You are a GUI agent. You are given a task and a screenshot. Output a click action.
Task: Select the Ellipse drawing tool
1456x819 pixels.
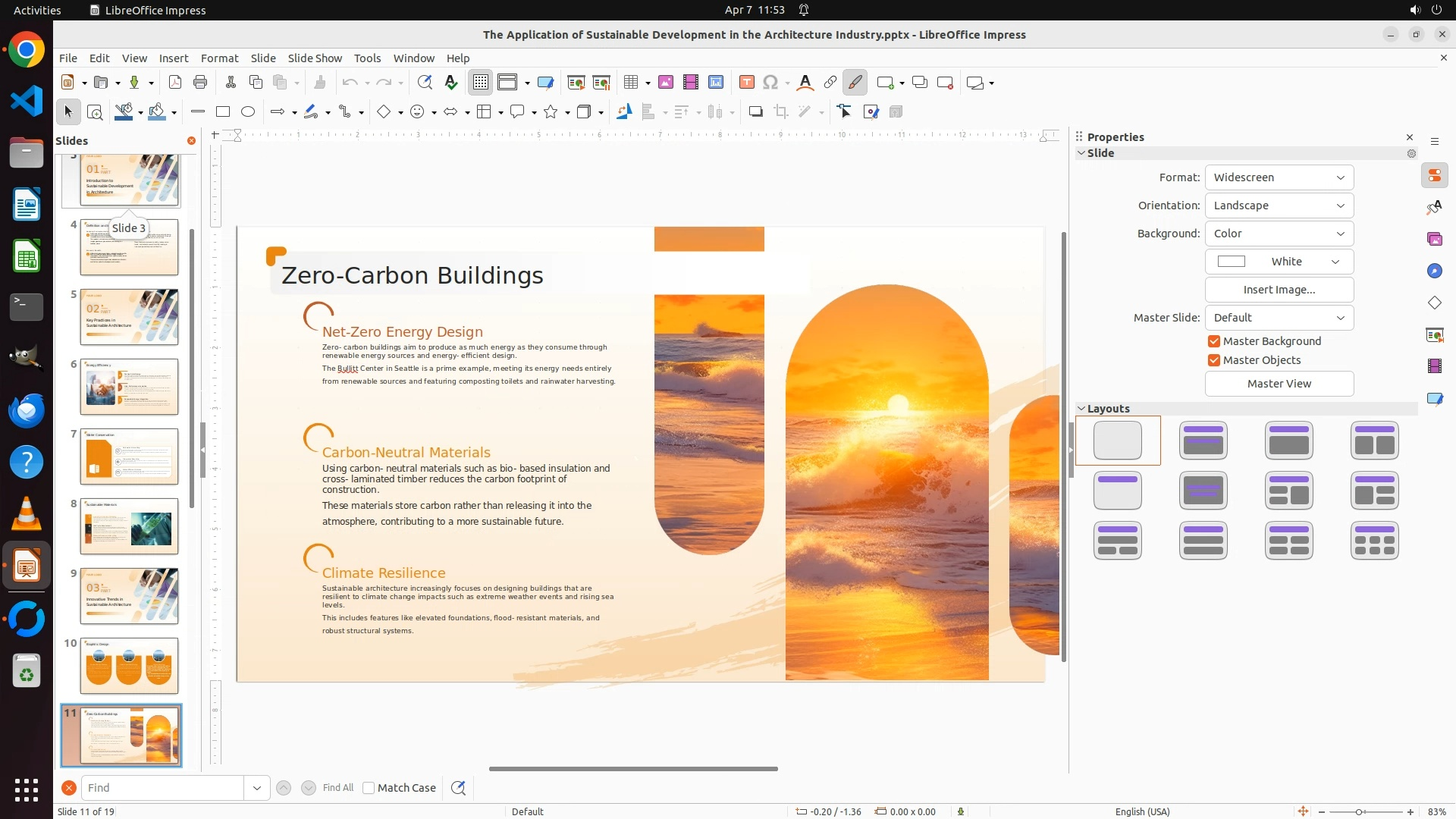[248, 112]
